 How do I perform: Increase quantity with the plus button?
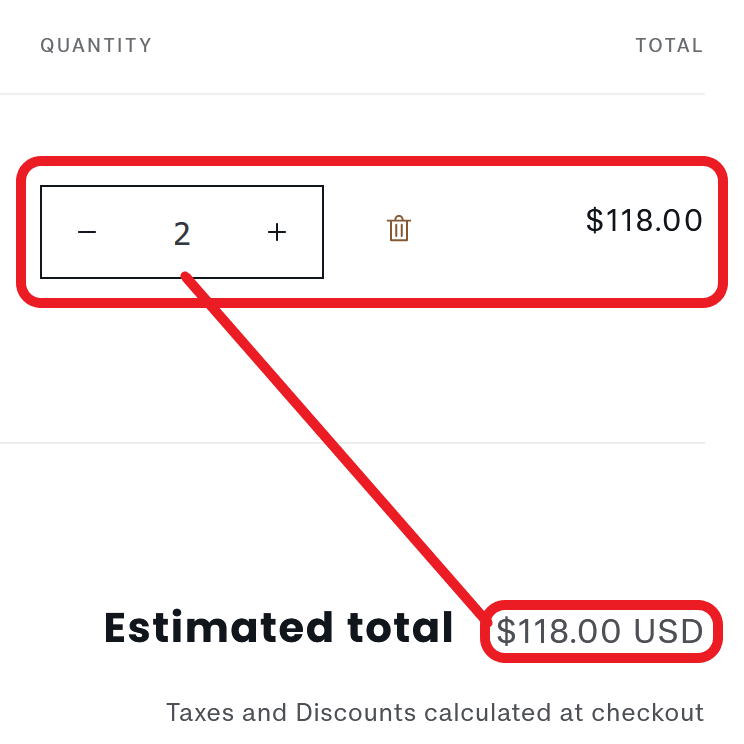[277, 233]
